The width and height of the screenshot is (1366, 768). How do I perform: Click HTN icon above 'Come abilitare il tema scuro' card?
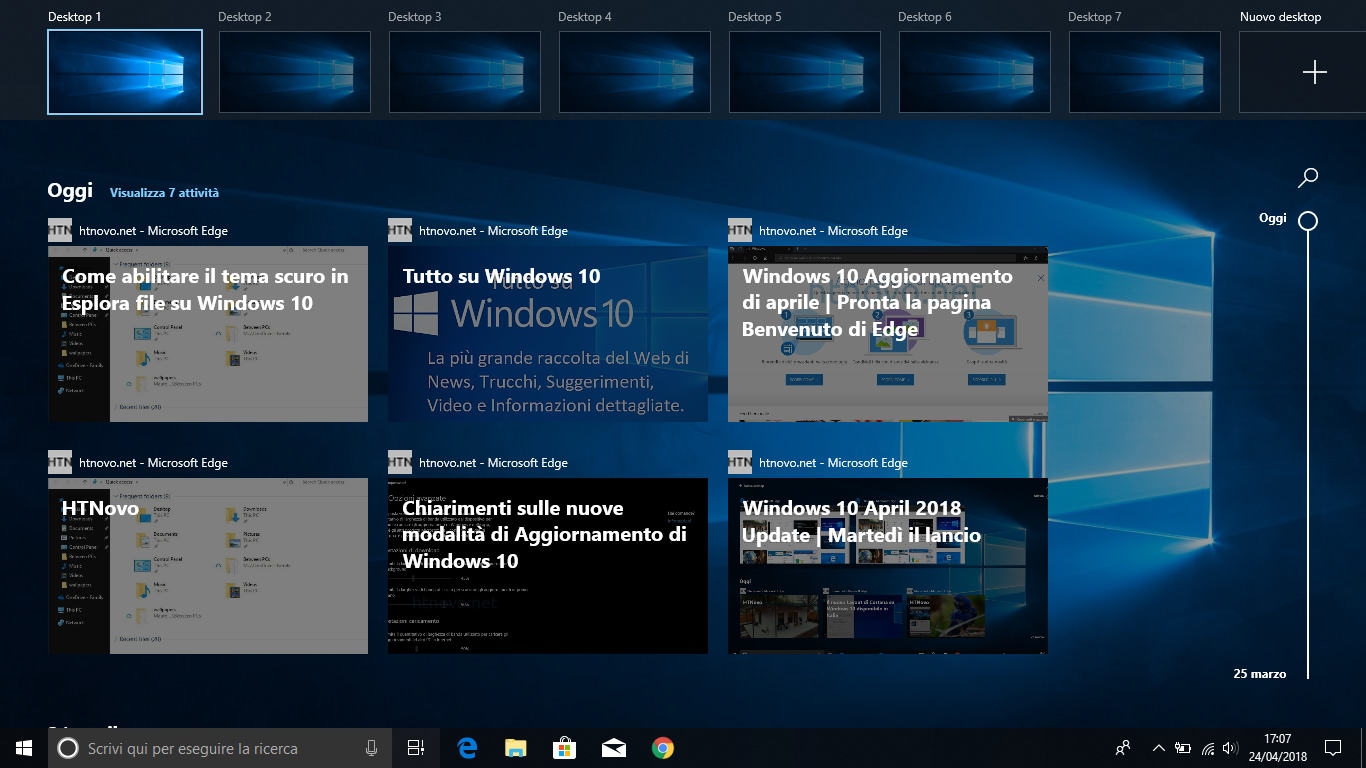(x=60, y=230)
